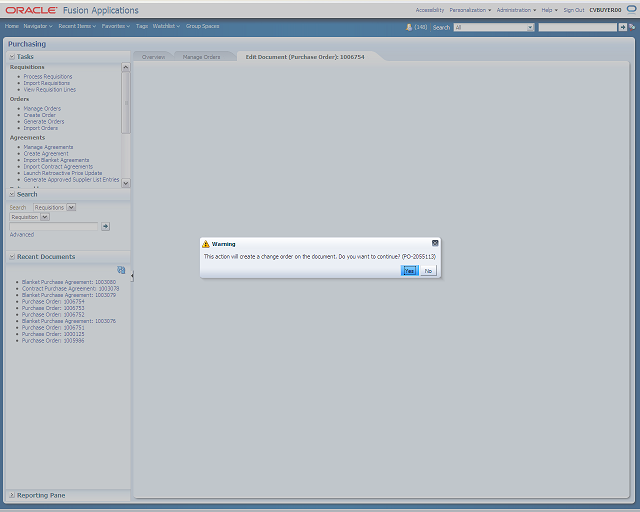Open Import Contract Agreements task

pos(58,167)
